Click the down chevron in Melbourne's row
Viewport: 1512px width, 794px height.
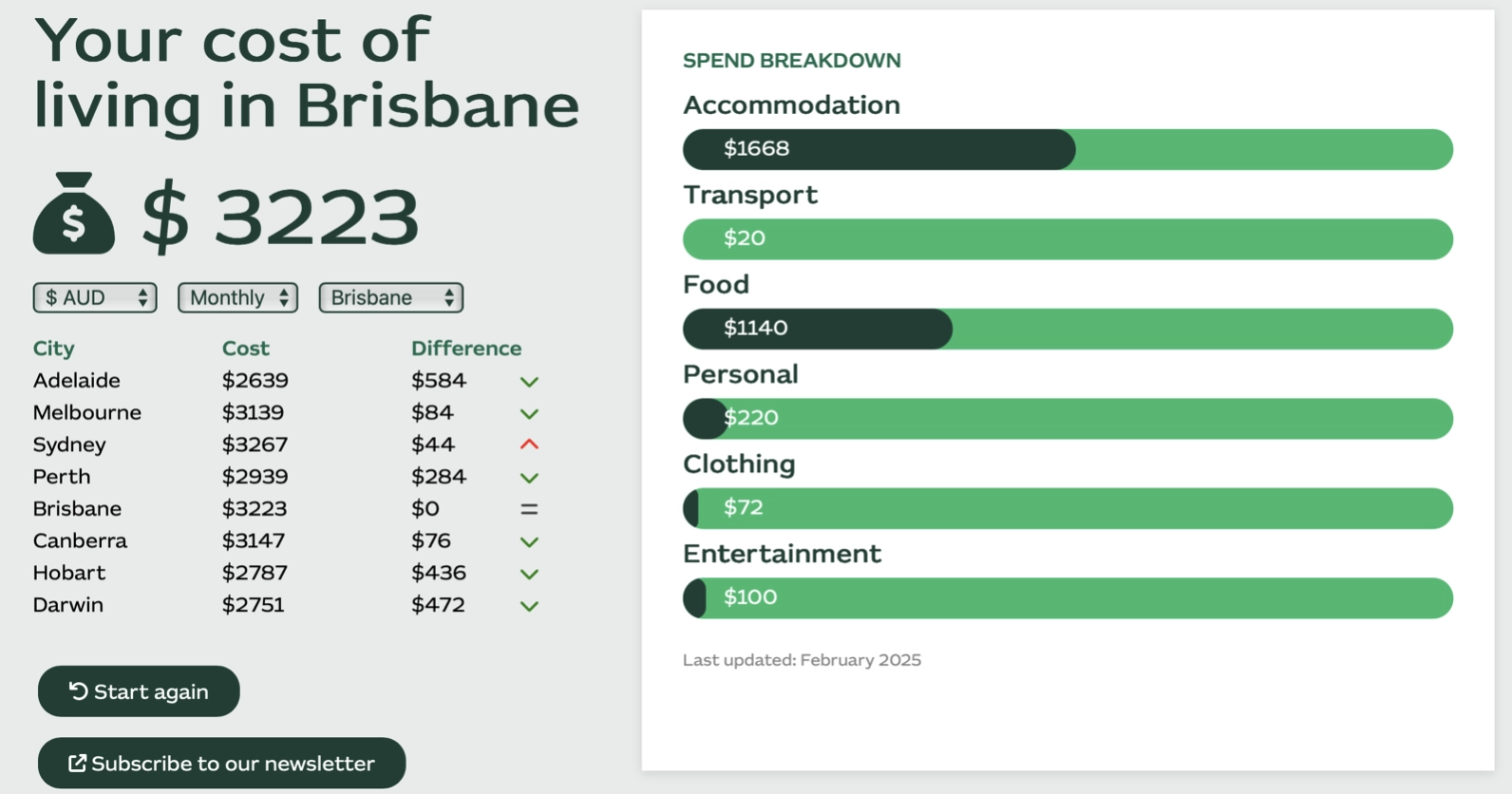[x=529, y=414]
